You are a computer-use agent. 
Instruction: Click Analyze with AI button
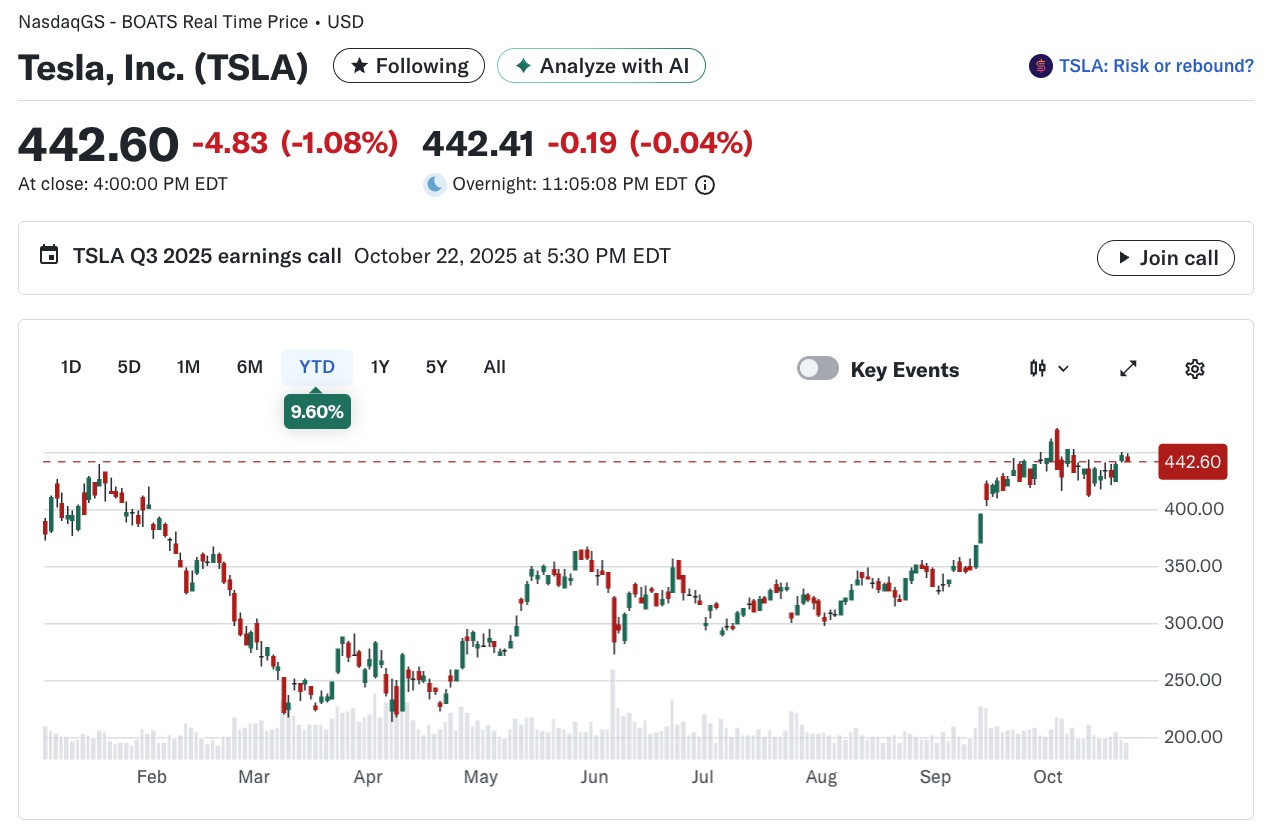tap(602, 66)
